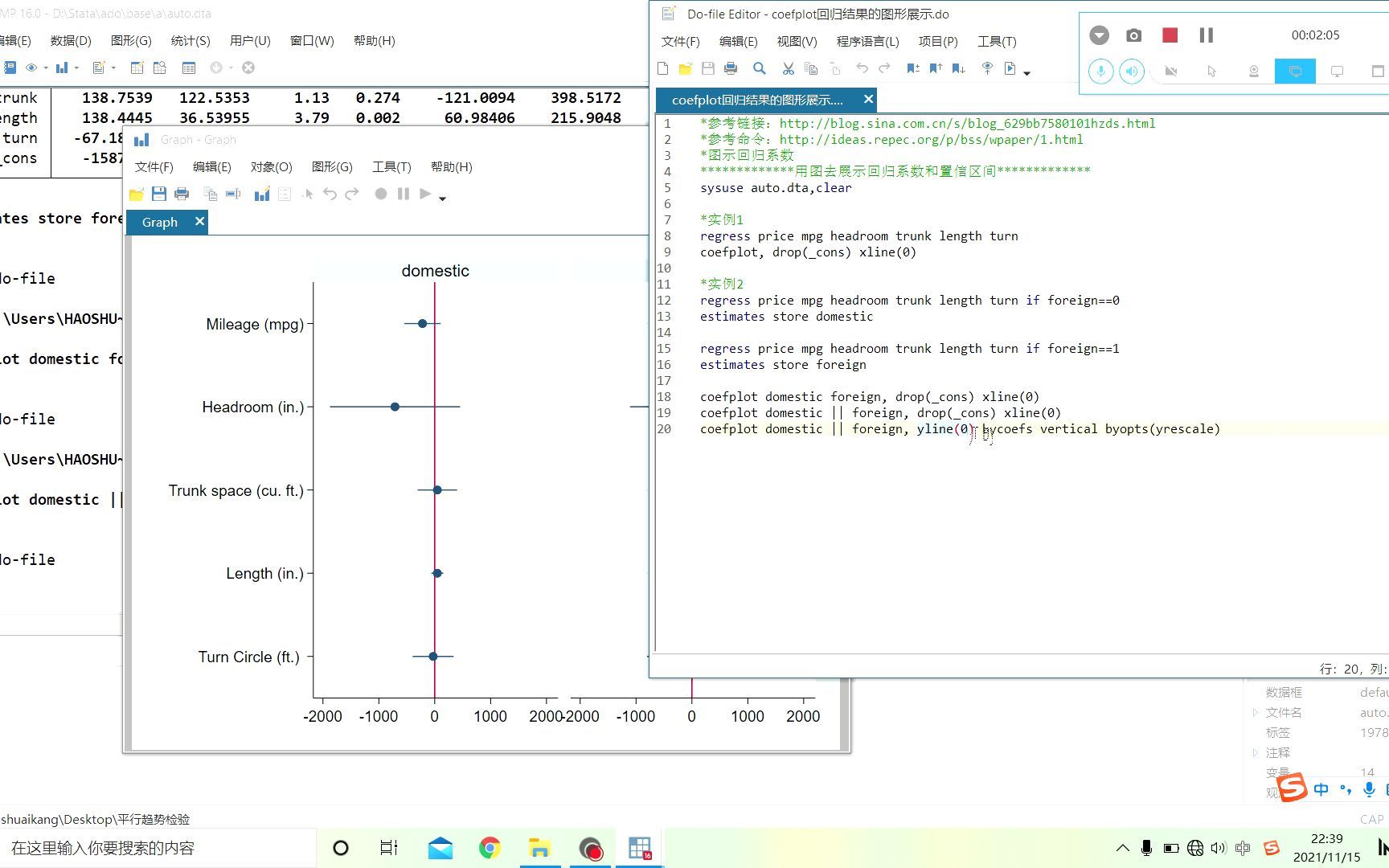Expand the Execute do-file dropdown arrow
The image size is (1389, 868).
click(1027, 72)
